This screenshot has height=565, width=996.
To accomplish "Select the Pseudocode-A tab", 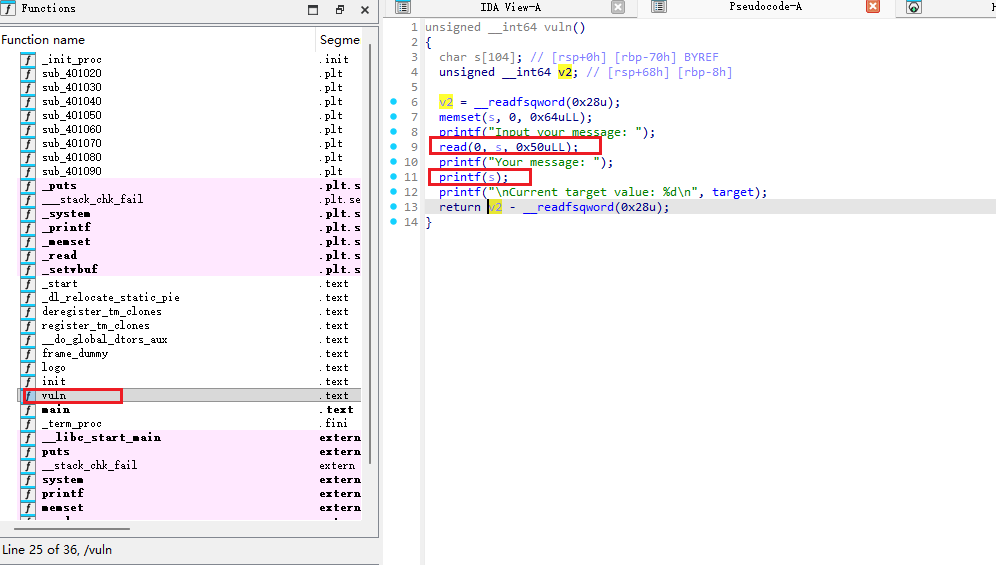I will [765, 8].
